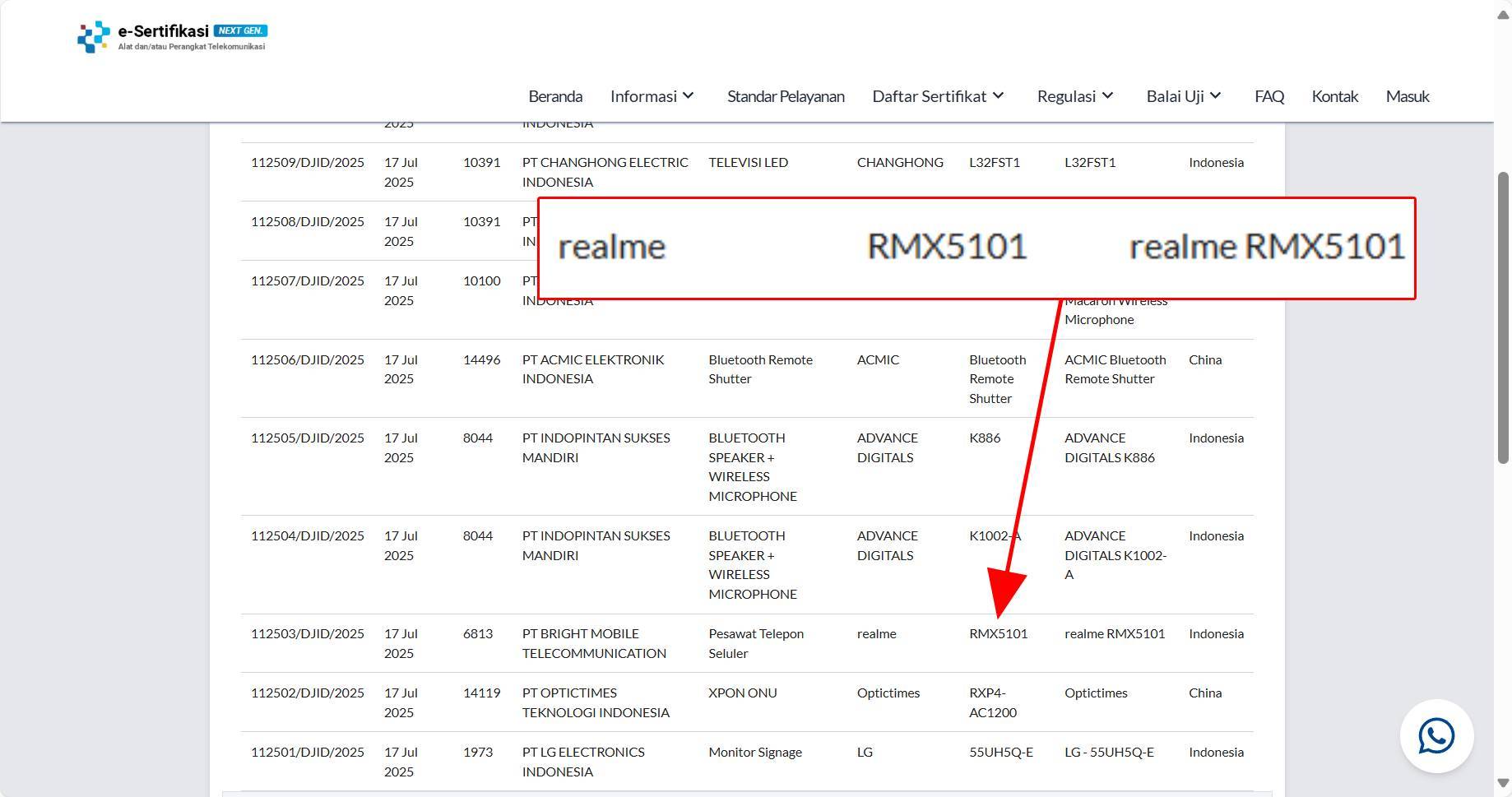
Task: Select certificate number 112507/DJID/2025
Action: coord(308,280)
